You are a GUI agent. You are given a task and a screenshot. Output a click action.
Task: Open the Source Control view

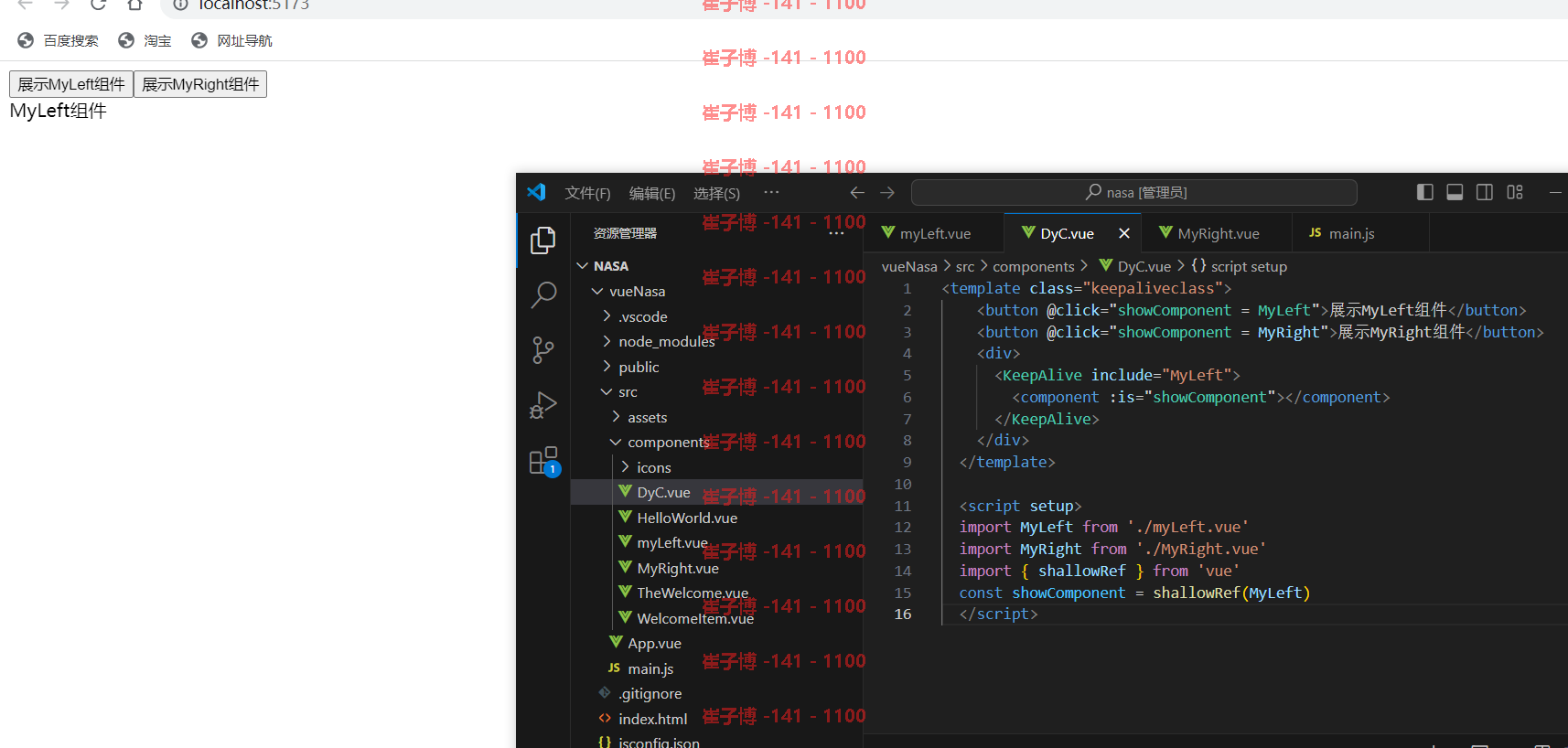[543, 350]
